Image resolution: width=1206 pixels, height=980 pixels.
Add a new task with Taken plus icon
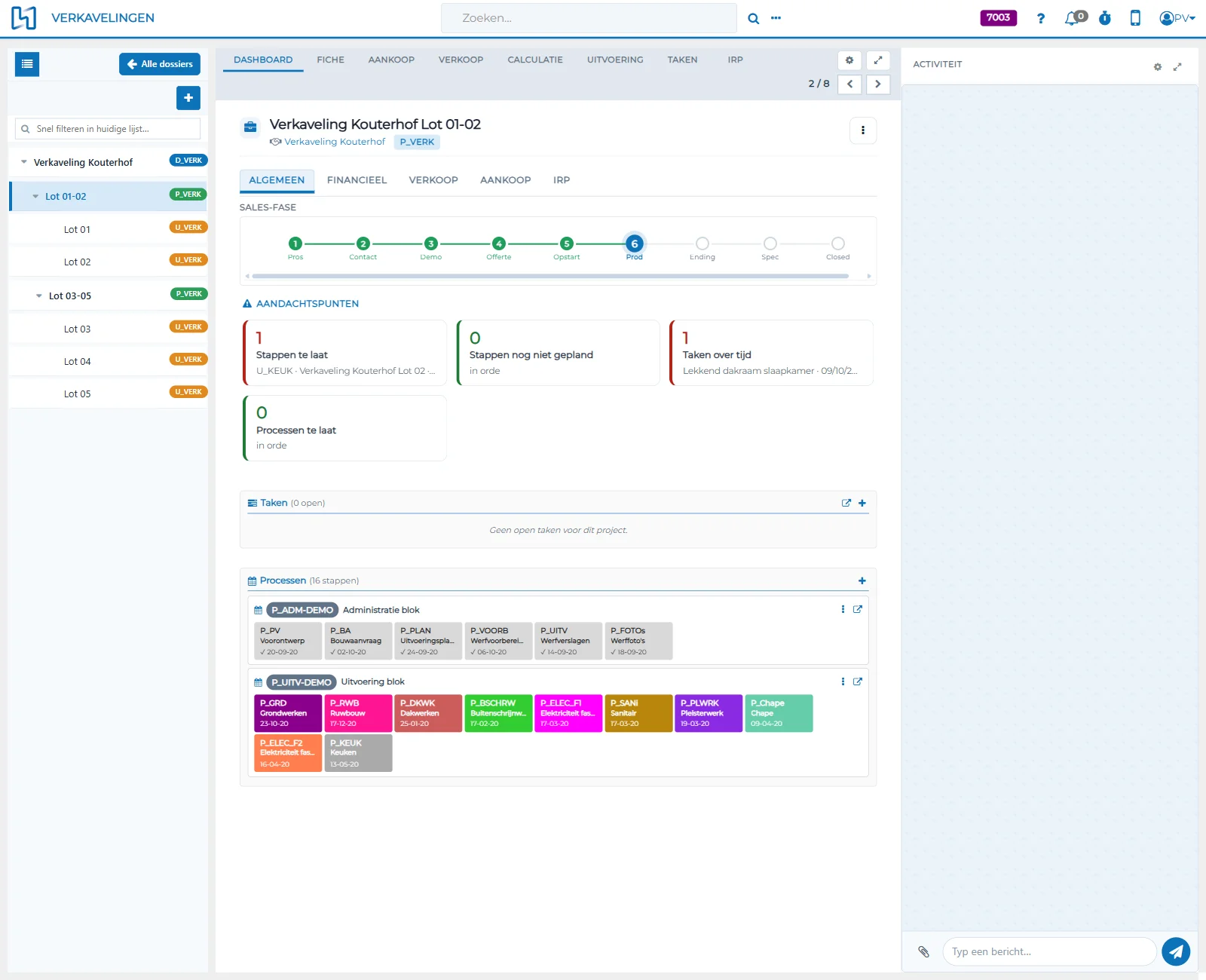click(x=862, y=503)
